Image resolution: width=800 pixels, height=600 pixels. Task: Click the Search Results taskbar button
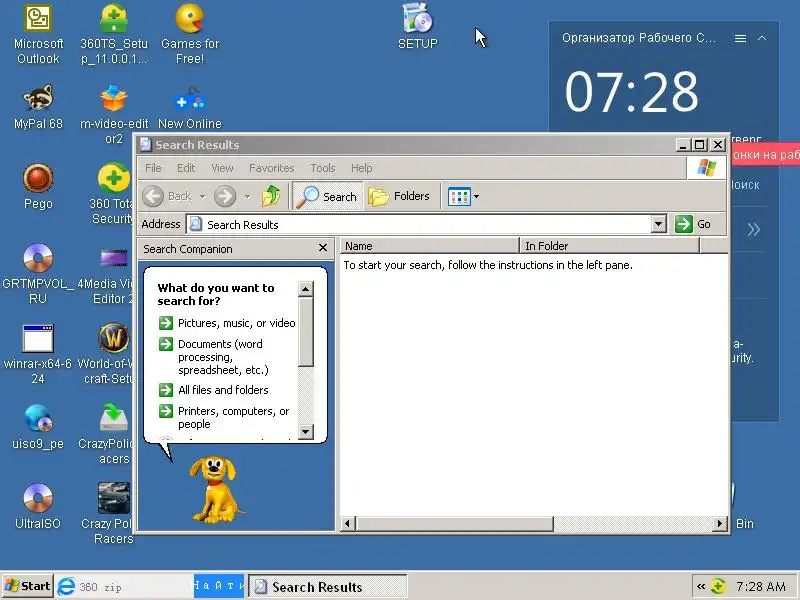328,587
